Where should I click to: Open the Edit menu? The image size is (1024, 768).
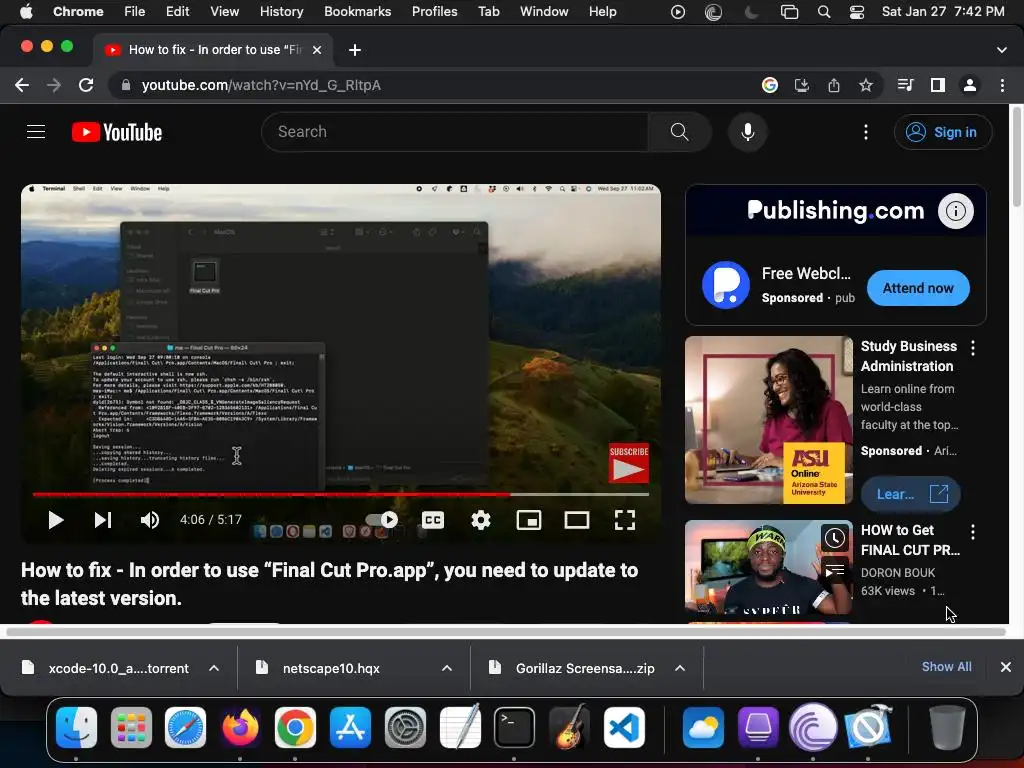pyautogui.click(x=177, y=11)
